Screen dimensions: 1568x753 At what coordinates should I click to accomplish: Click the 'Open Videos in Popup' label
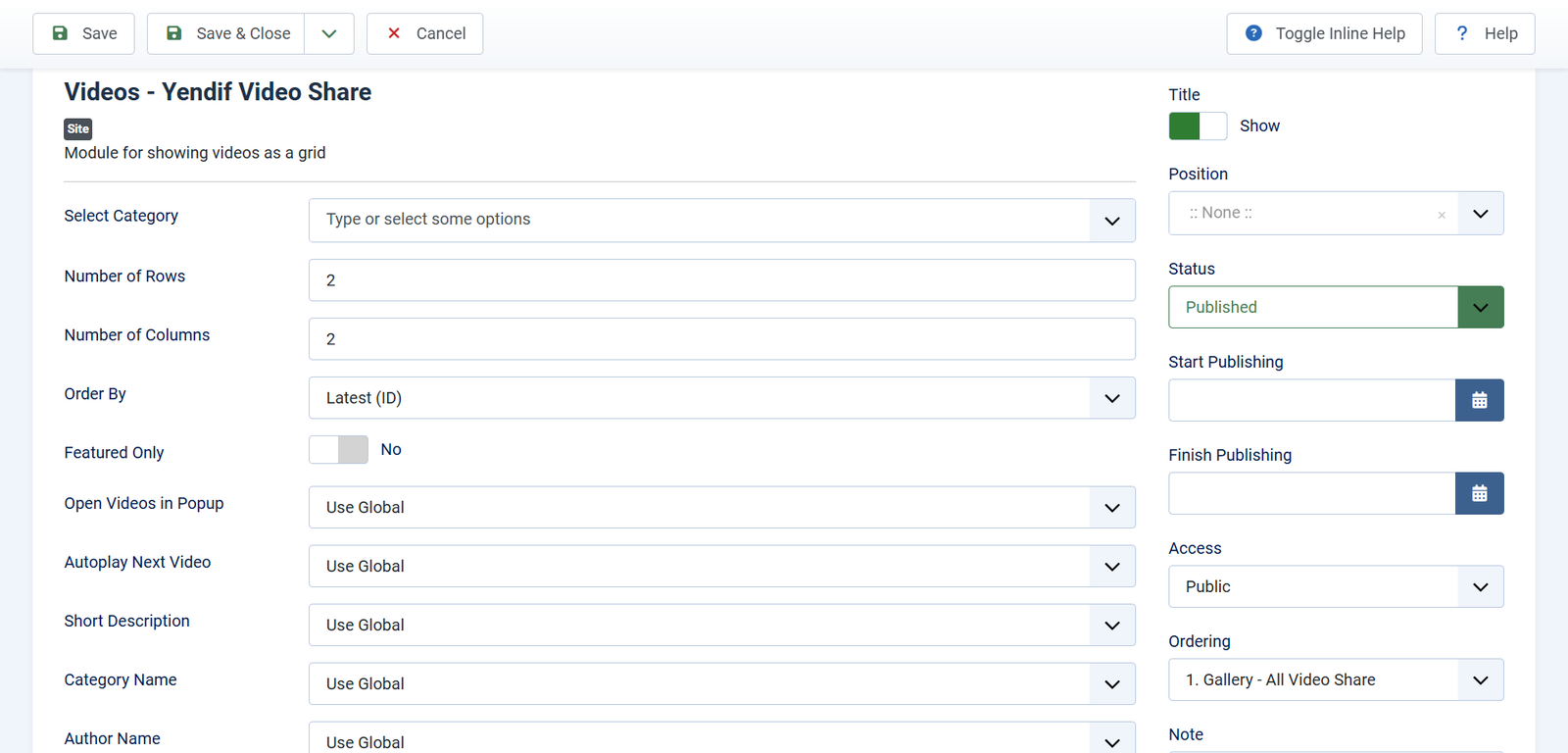tap(144, 504)
